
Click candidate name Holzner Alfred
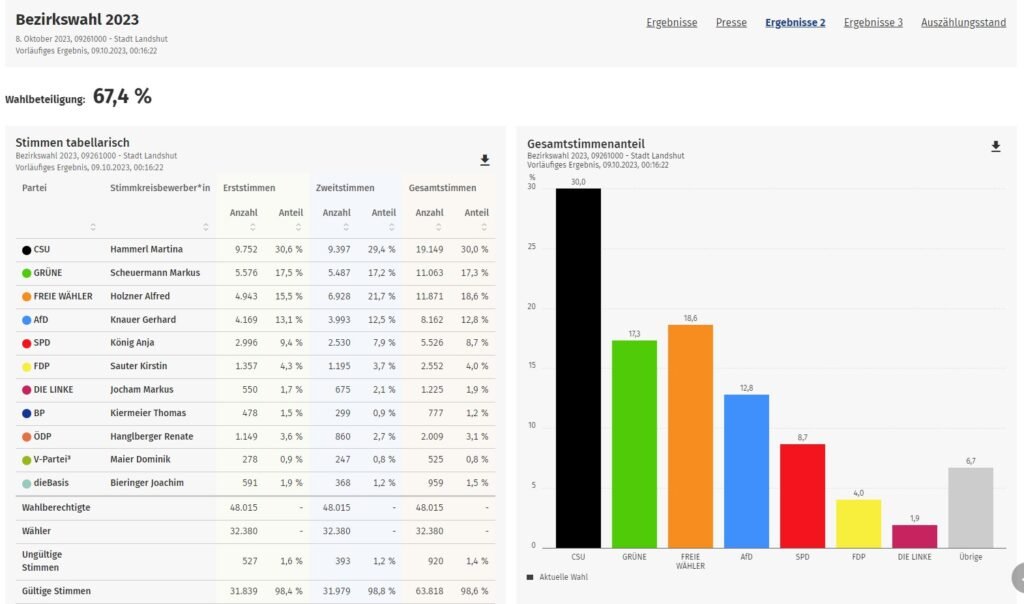click(140, 296)
